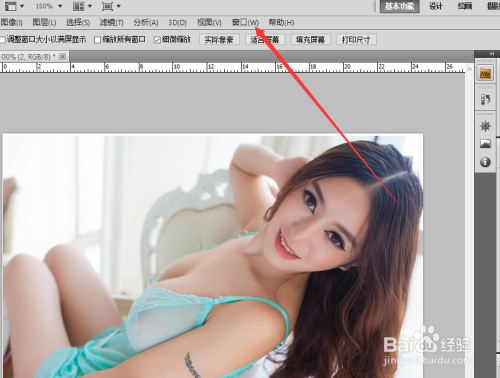Expand the collapsed panel dock with double arrow
This screenshot has width=500, height=378.
(x=492, y=54)
